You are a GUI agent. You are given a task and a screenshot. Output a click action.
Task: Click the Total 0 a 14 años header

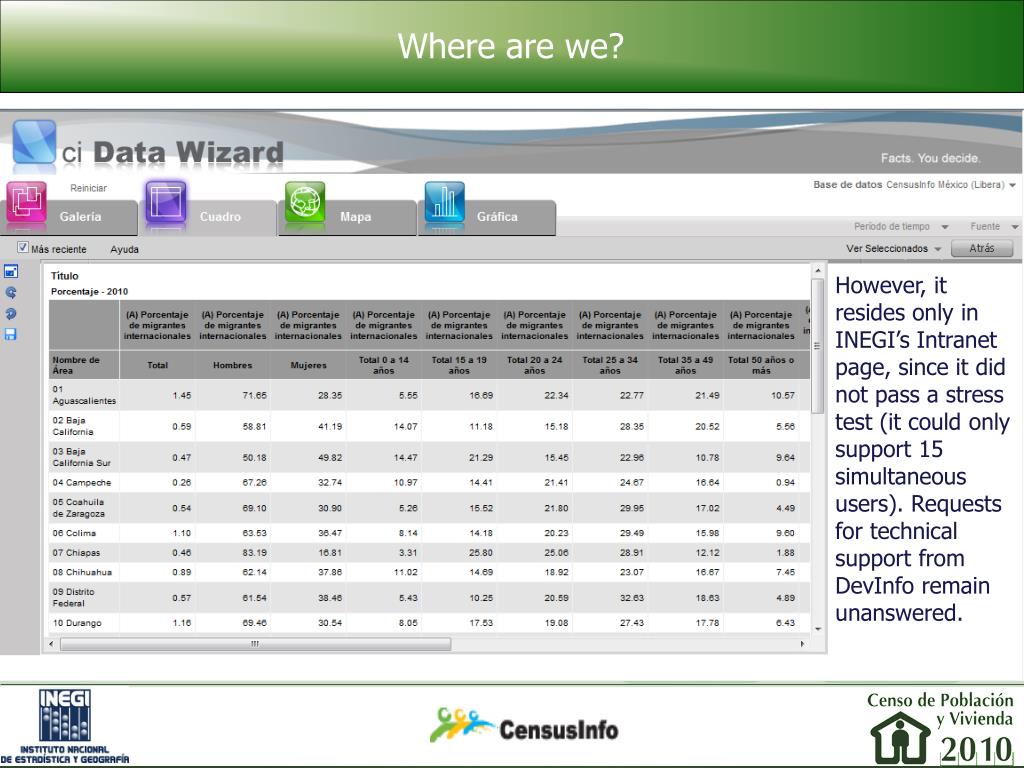(x=384, y=365)
